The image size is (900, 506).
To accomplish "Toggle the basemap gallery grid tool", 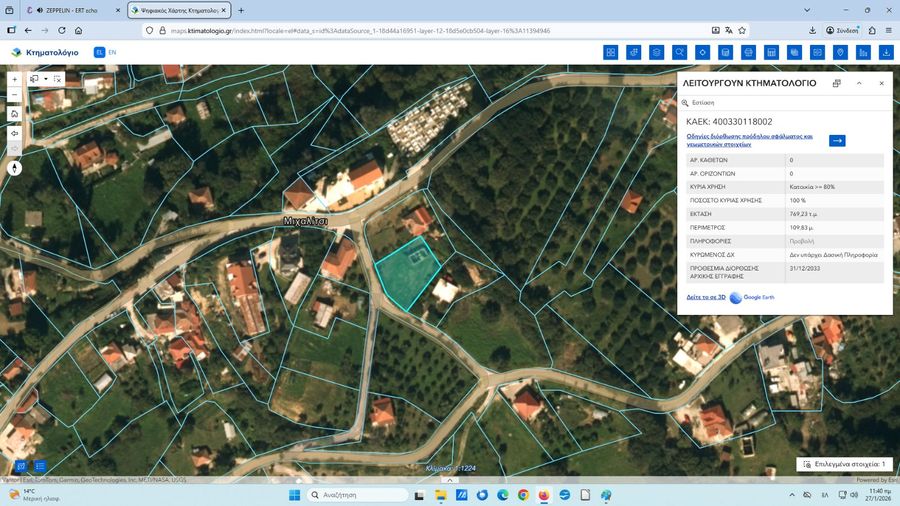I will 610,52.
